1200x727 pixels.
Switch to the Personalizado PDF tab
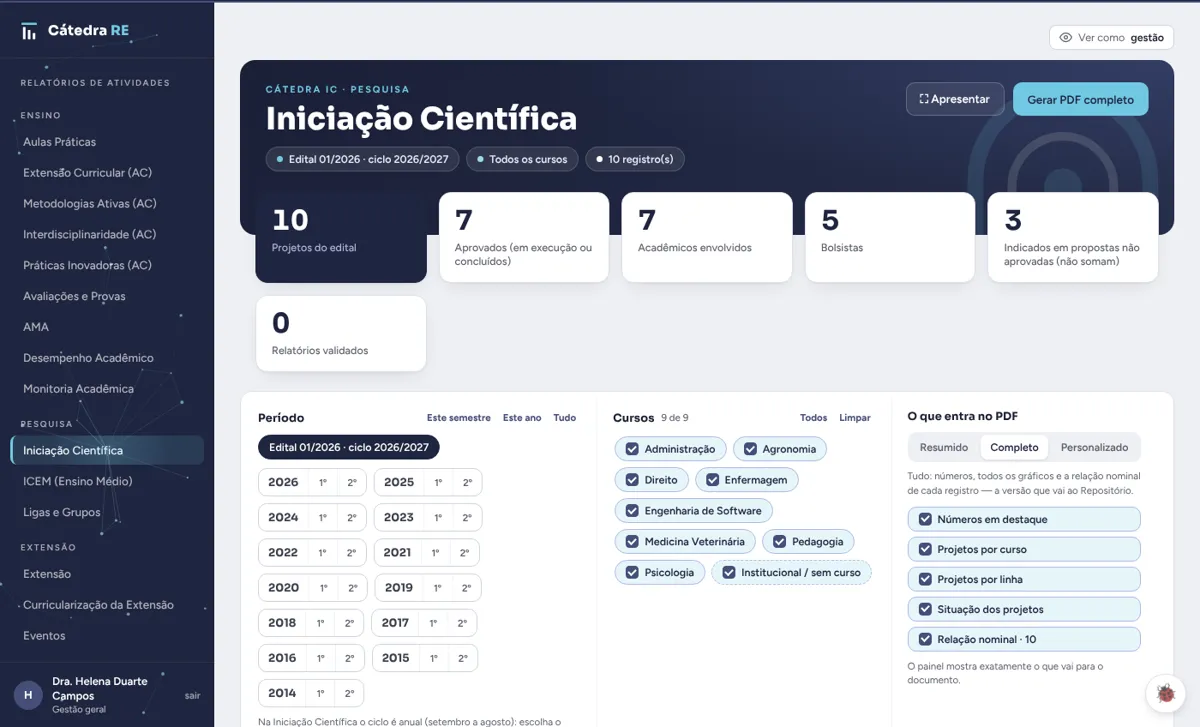(1094, 447)
